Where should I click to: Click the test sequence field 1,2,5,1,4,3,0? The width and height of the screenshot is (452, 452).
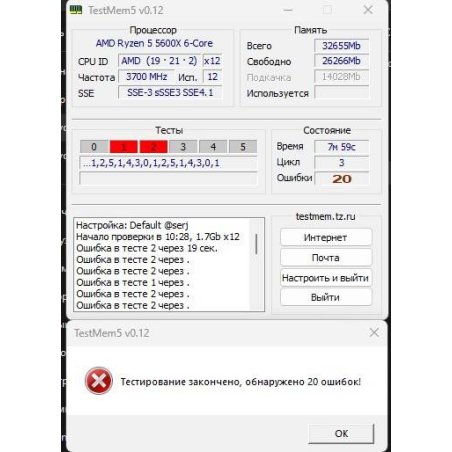click(168, 163)
